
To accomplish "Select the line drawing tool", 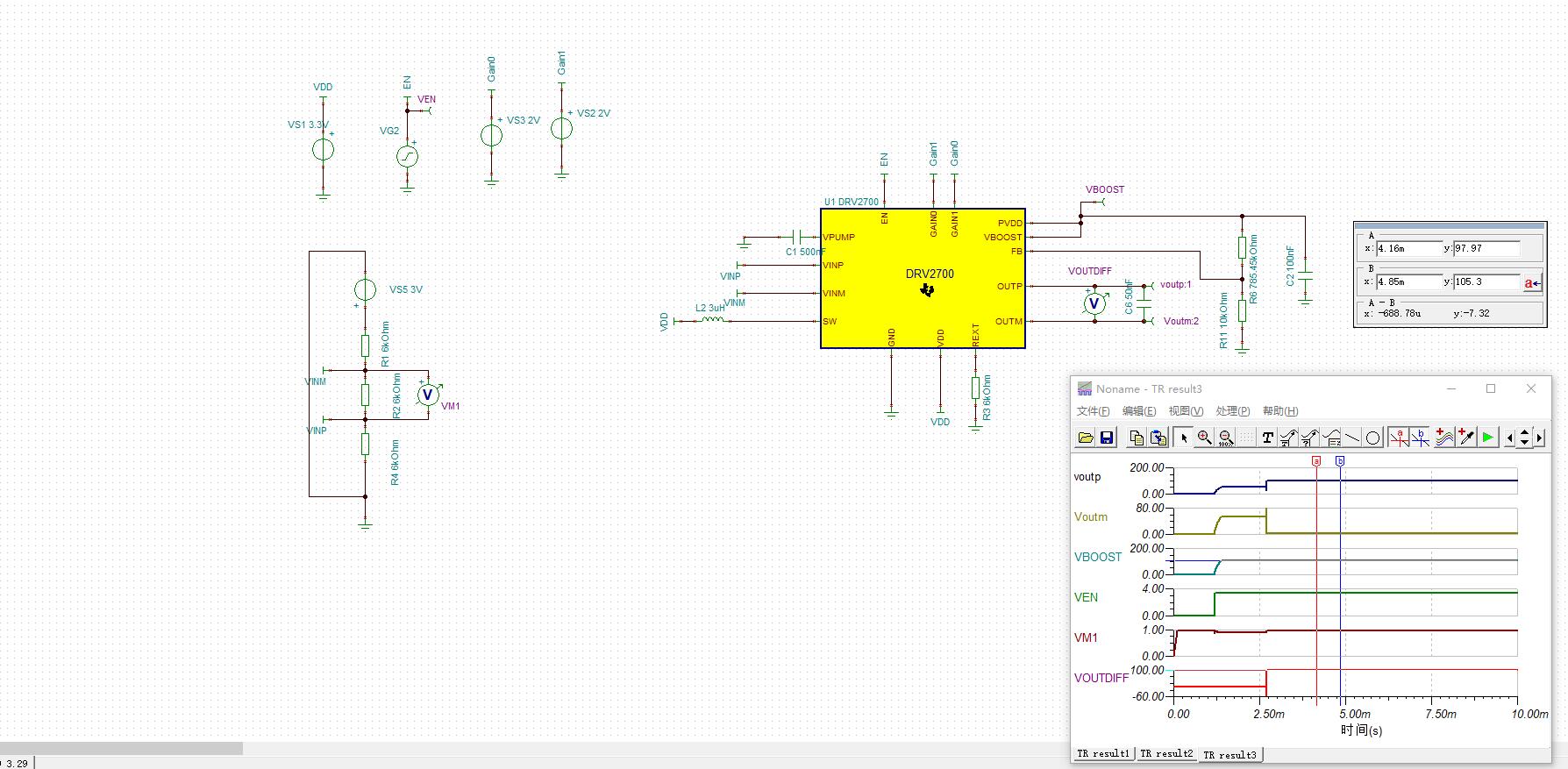I will [1352, 438].
